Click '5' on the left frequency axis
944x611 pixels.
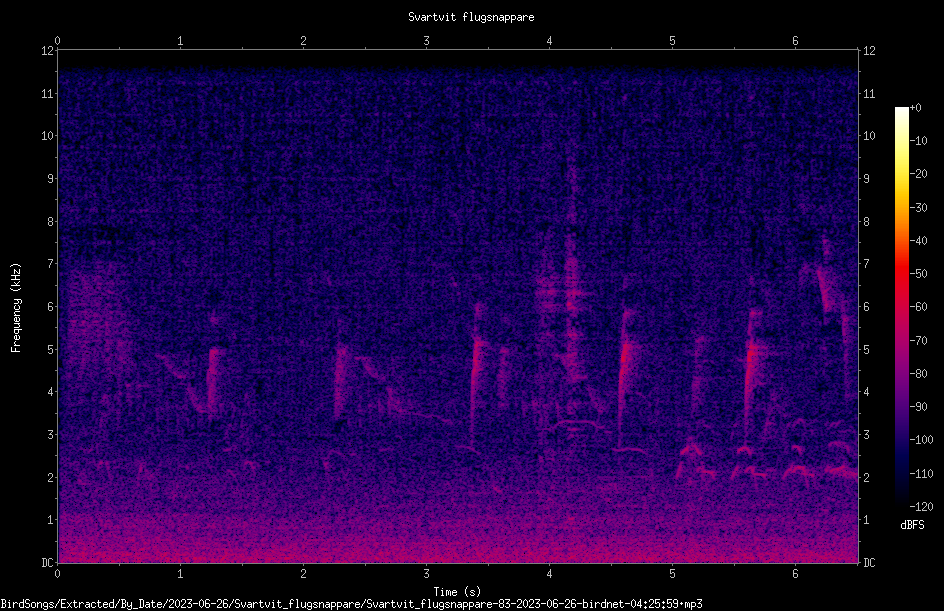click(50, 349)
